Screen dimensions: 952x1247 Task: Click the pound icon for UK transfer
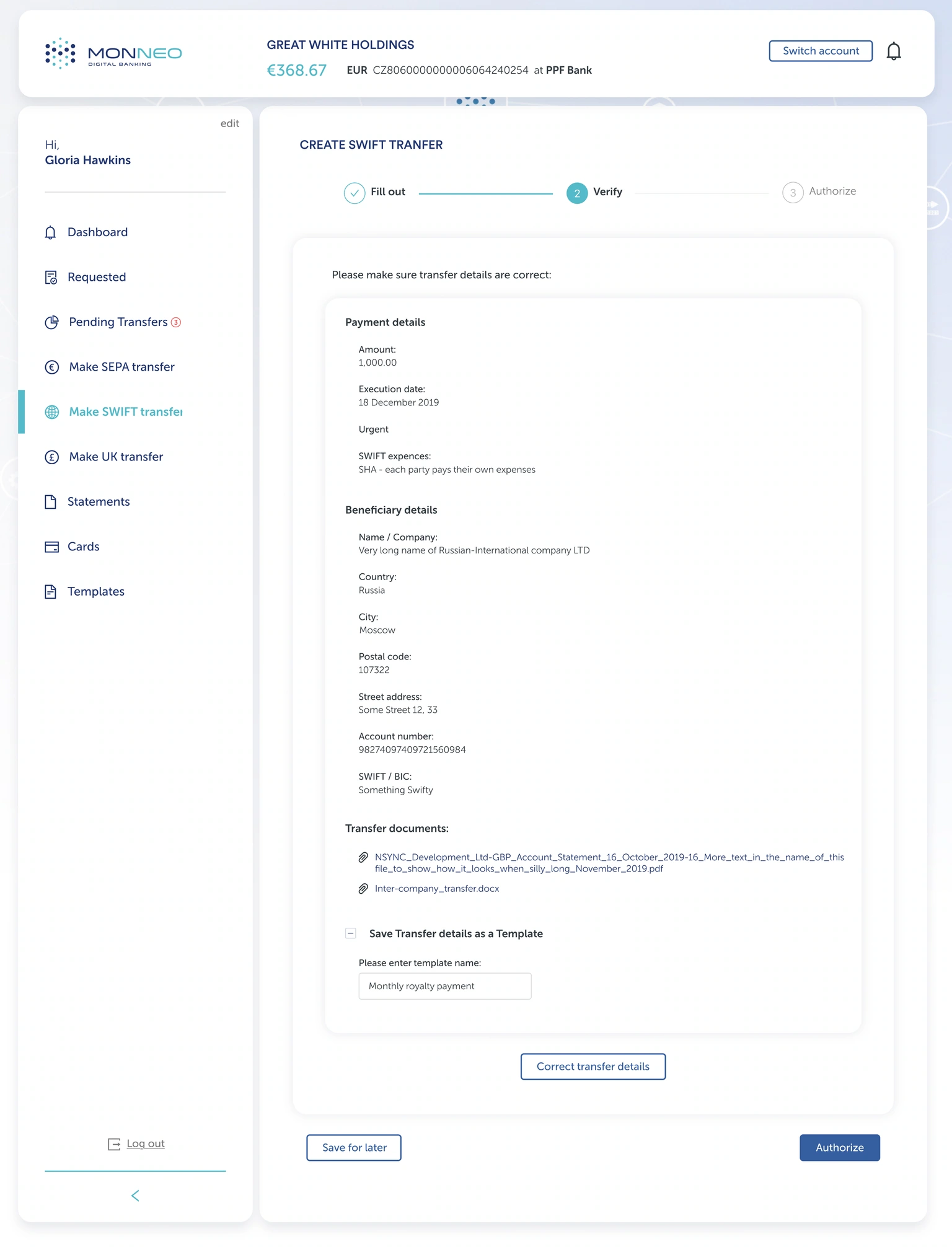[52, 457]
